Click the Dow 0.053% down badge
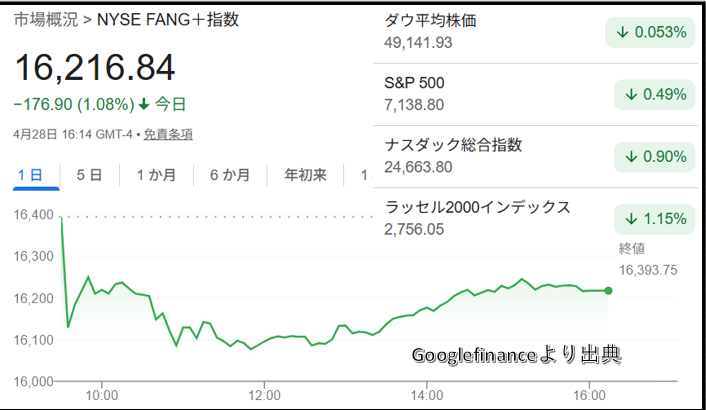The image size is (706, 410). coord(650,33)
